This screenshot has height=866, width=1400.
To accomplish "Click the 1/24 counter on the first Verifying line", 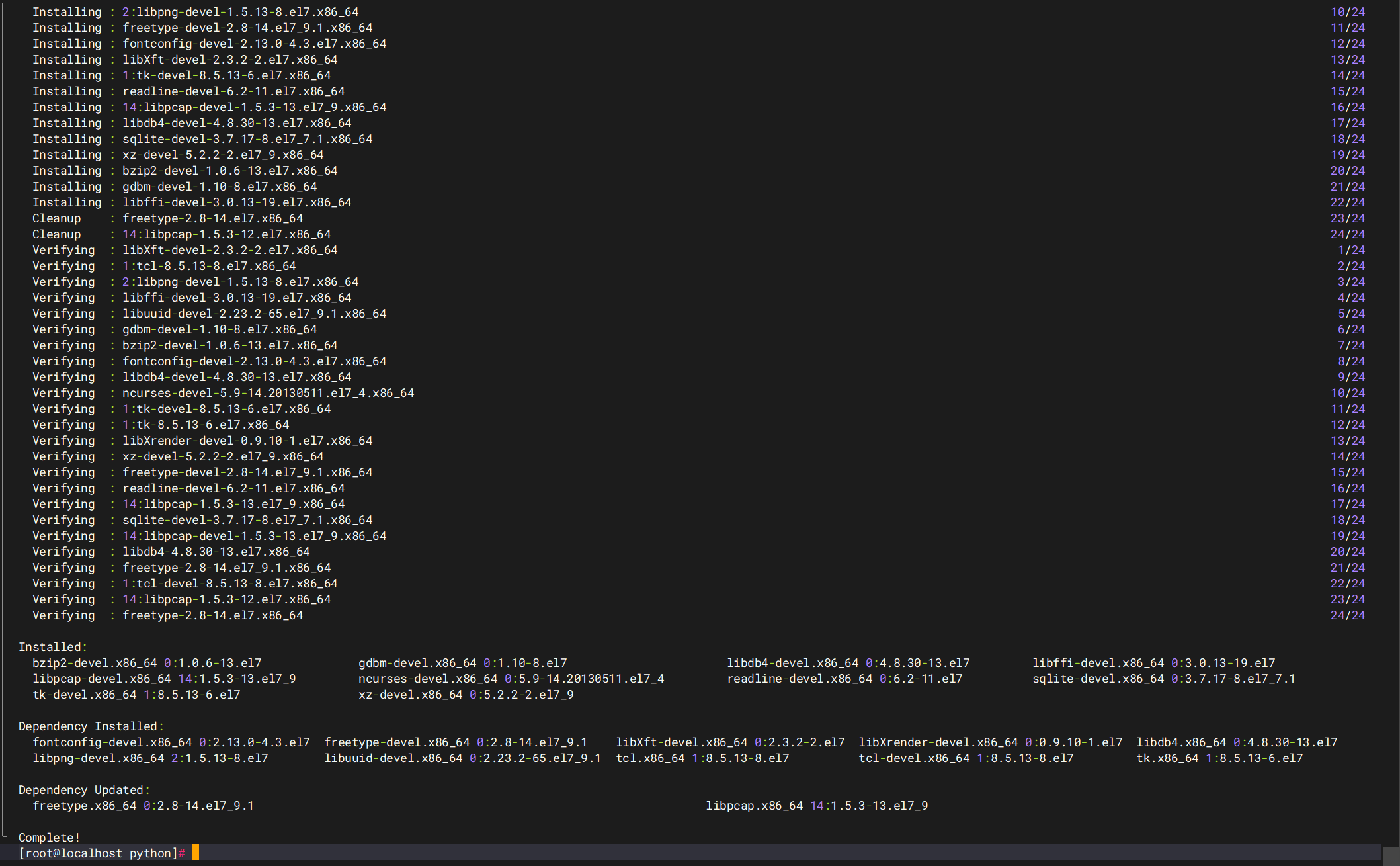I will pyautogui.click(x=1350, y=250).
